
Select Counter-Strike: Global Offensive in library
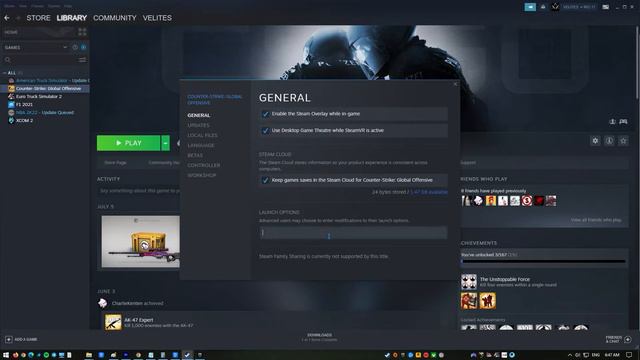(45, 89)
